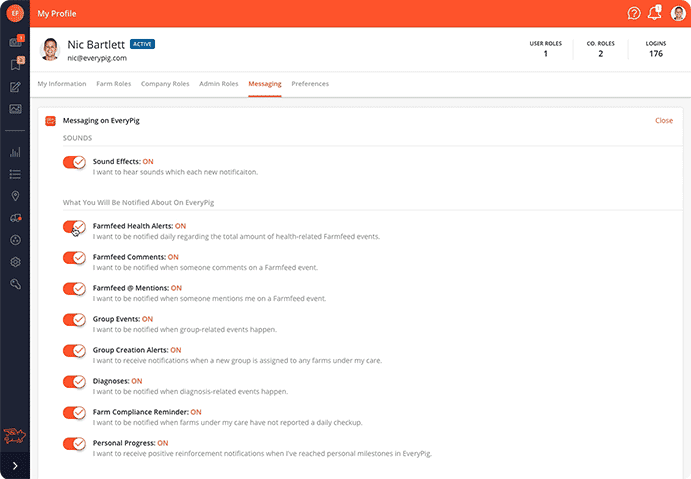
Task: Switch to Admin Roles tab
Action: 219,84
